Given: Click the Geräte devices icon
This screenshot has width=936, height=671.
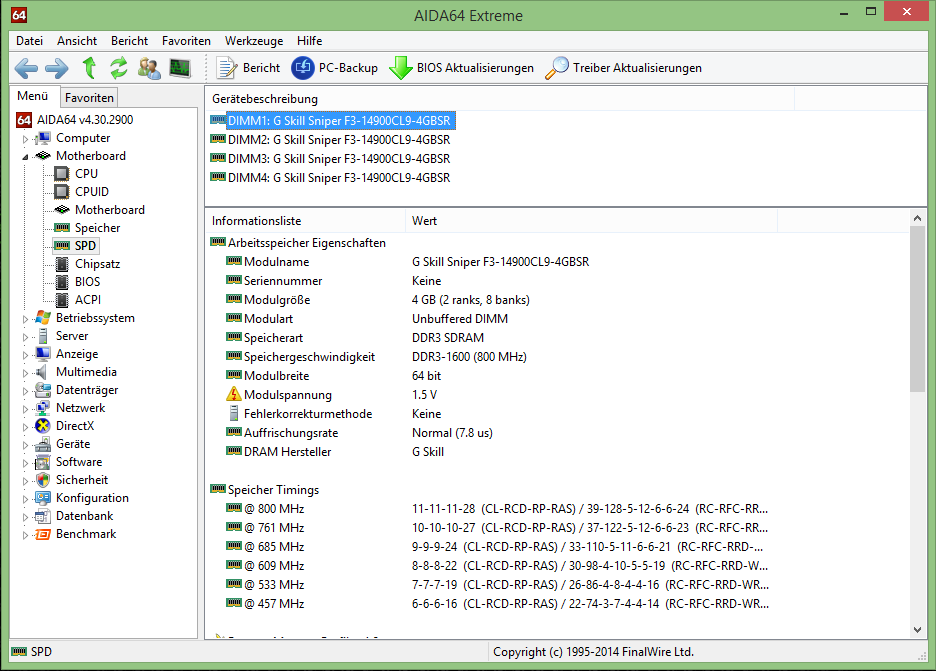Looking at the screenshot, I should pos(42,444).
